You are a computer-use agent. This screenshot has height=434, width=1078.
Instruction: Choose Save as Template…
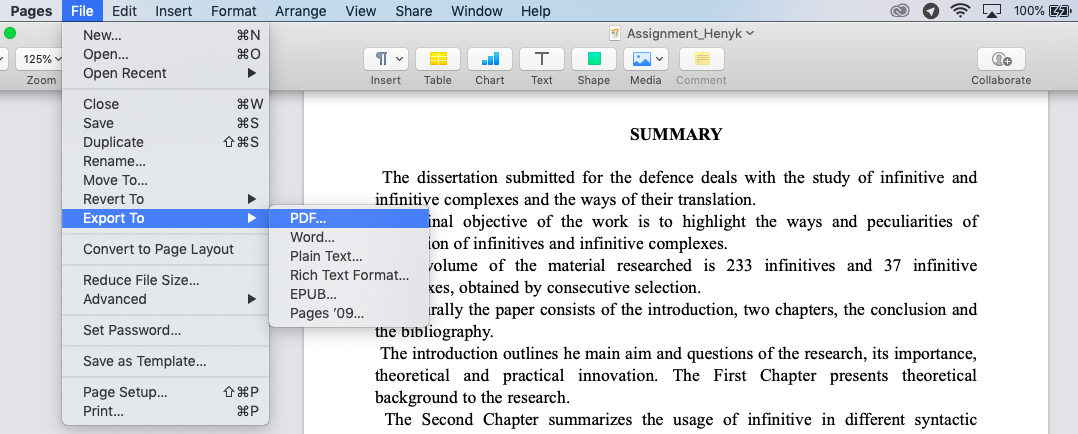[x=165, y=361]
